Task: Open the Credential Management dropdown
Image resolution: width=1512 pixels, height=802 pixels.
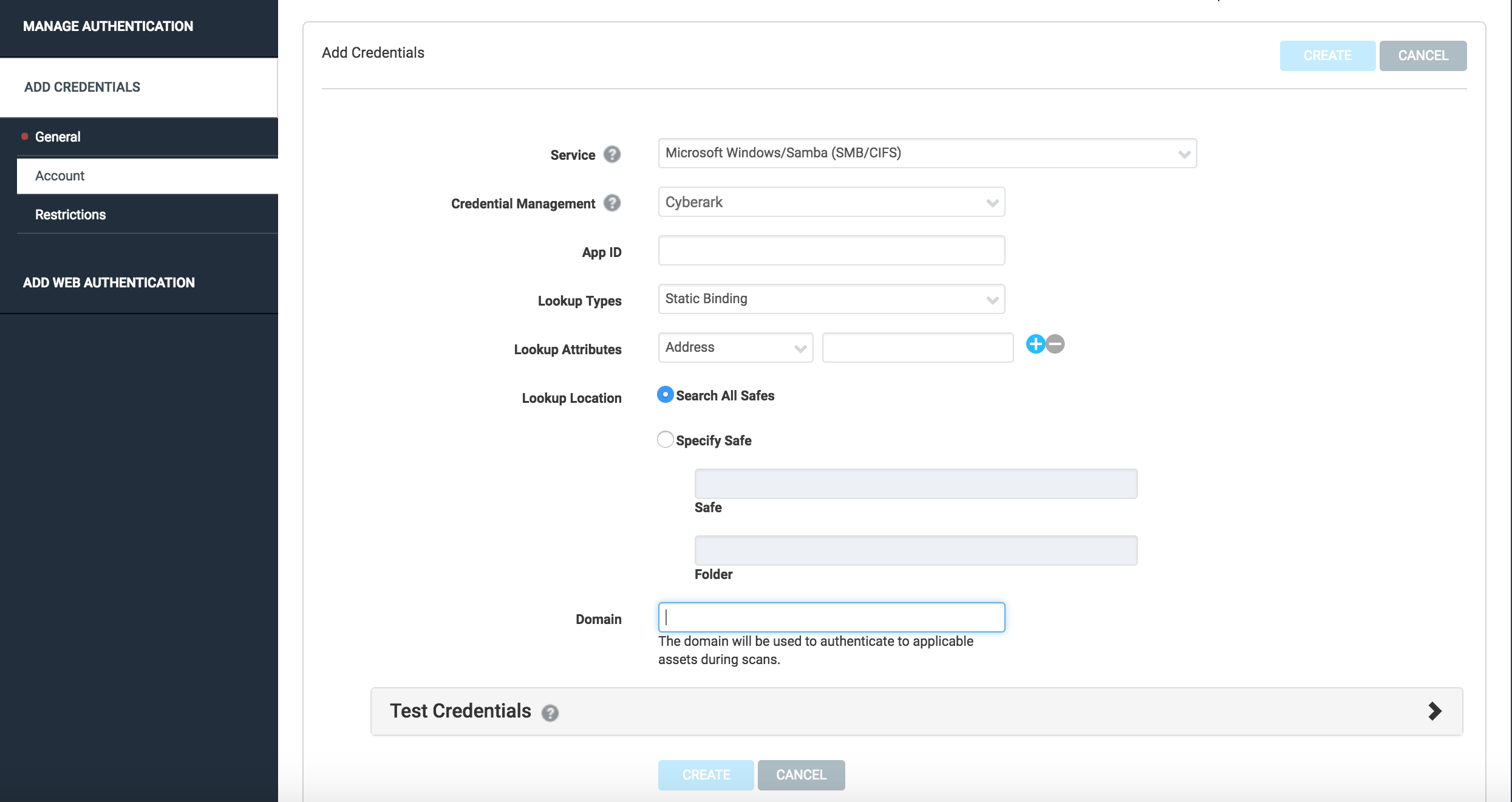Action: 832,202
